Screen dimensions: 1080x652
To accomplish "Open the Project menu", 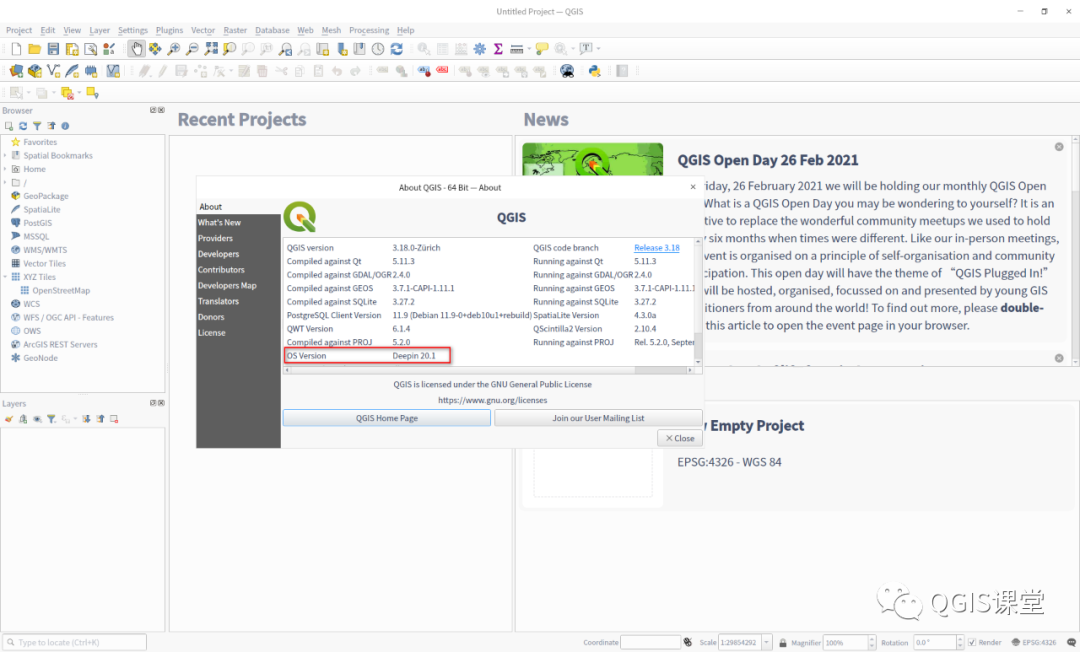I will [19, 30].
